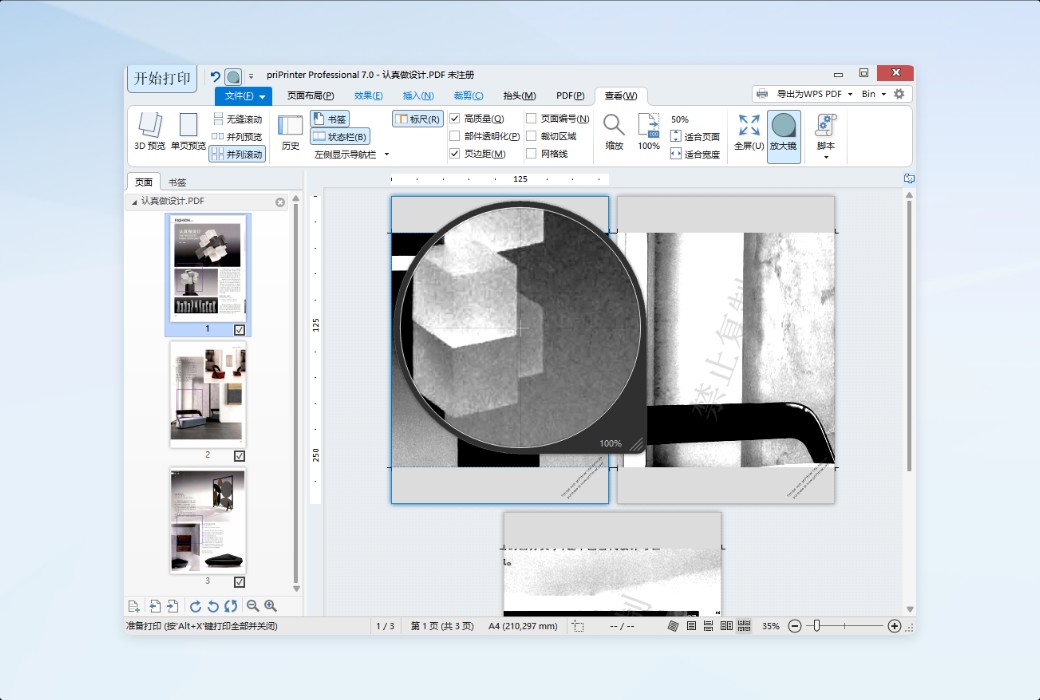
Task: Click the 适合宽度 fit width option
Action: tap(695, 154)
